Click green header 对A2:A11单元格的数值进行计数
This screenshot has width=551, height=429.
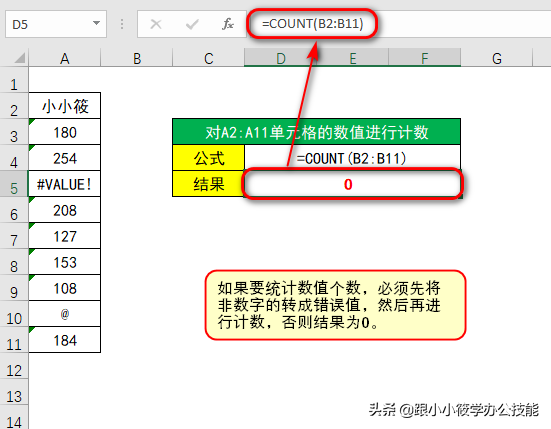coord(317,132)
